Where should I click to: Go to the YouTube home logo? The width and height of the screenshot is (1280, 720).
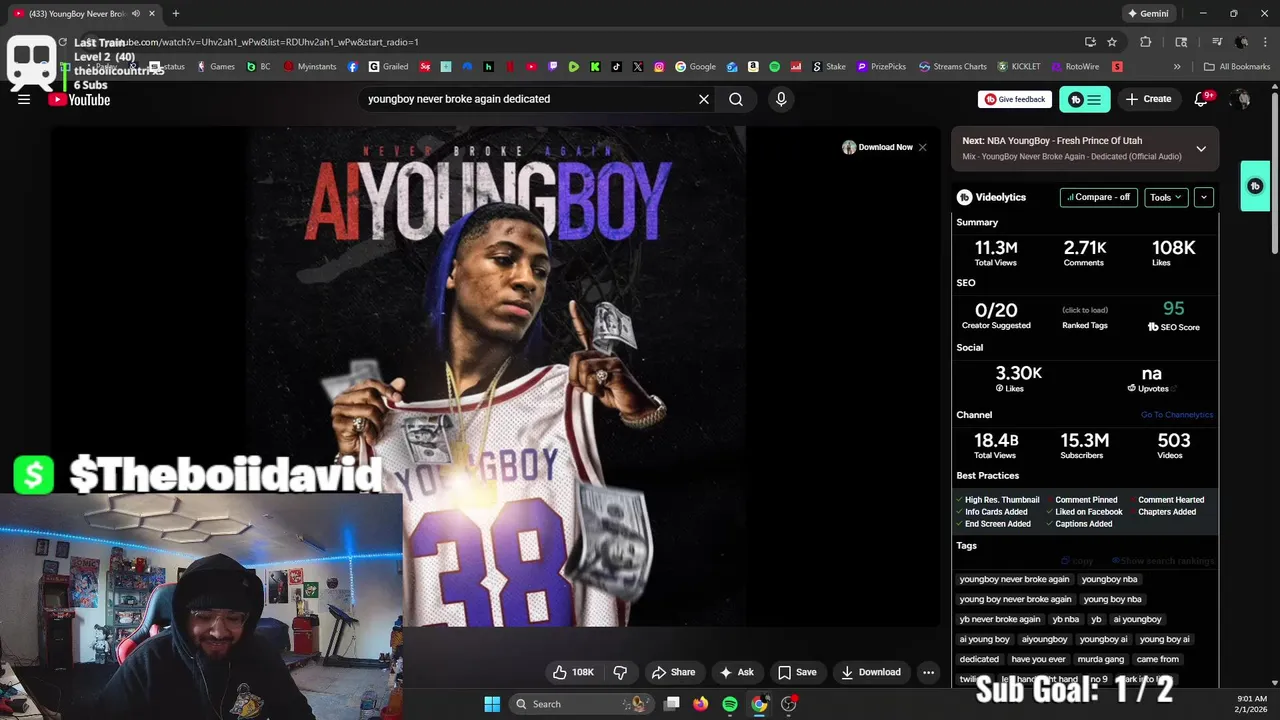pyautogui.click(x=79, y=99)
